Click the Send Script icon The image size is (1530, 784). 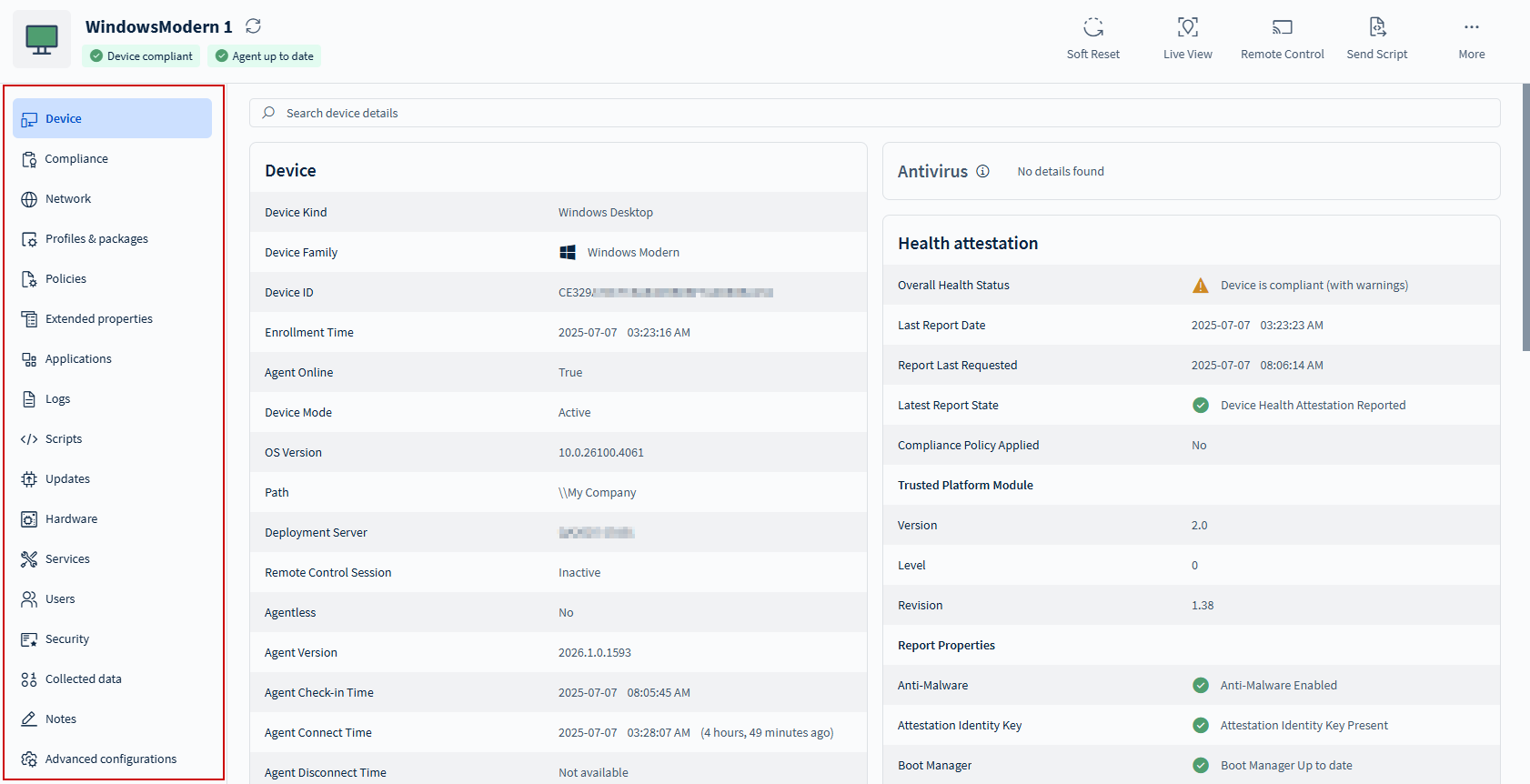click(1376, 27)
